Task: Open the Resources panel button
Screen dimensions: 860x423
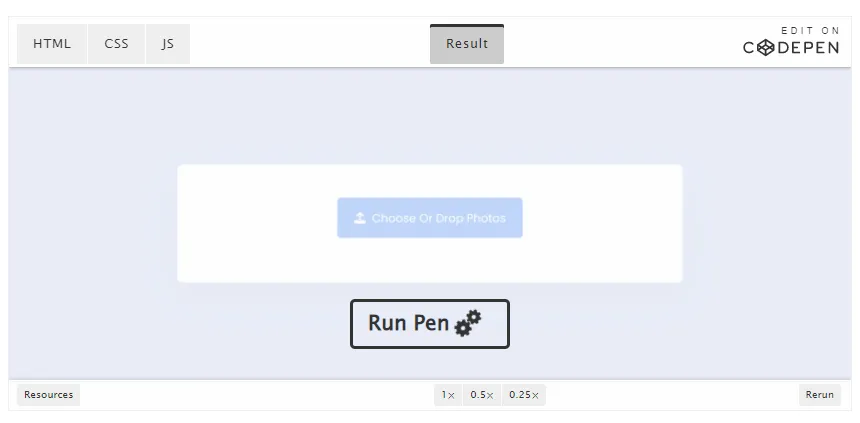Action: click(48, 395)
